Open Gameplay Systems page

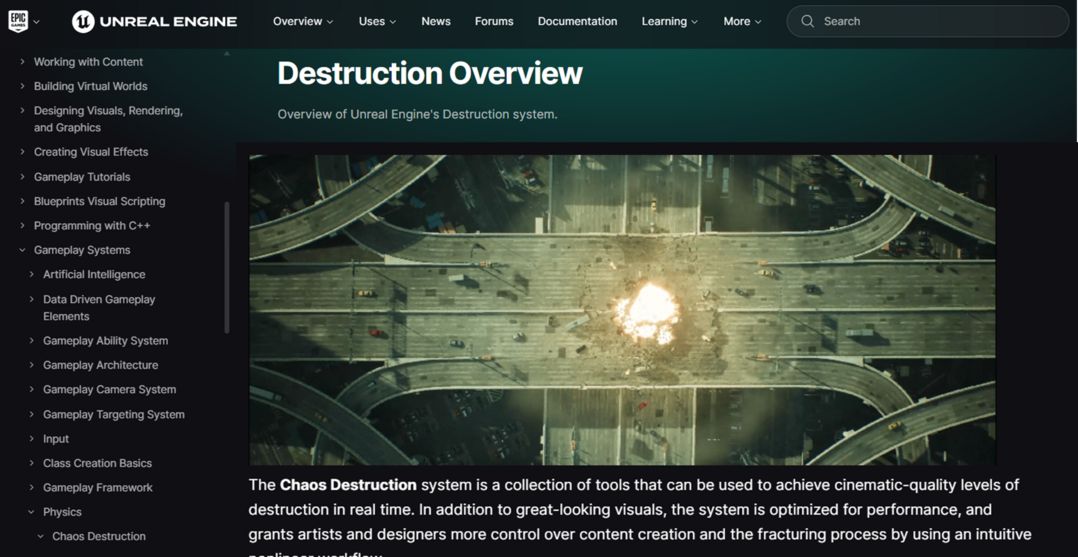point(82,250)
